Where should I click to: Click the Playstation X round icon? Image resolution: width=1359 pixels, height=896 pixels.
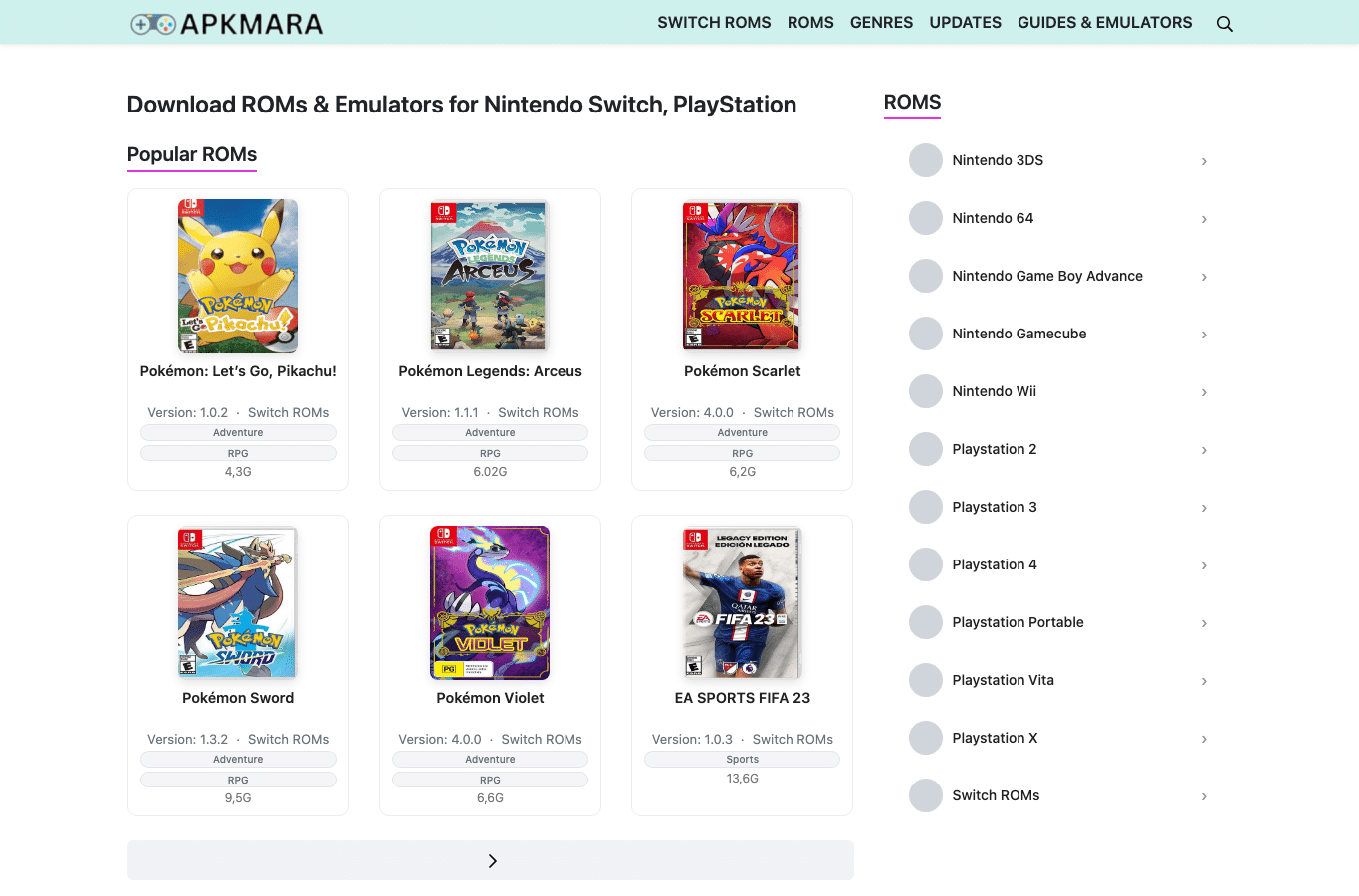tap(926, 738)
